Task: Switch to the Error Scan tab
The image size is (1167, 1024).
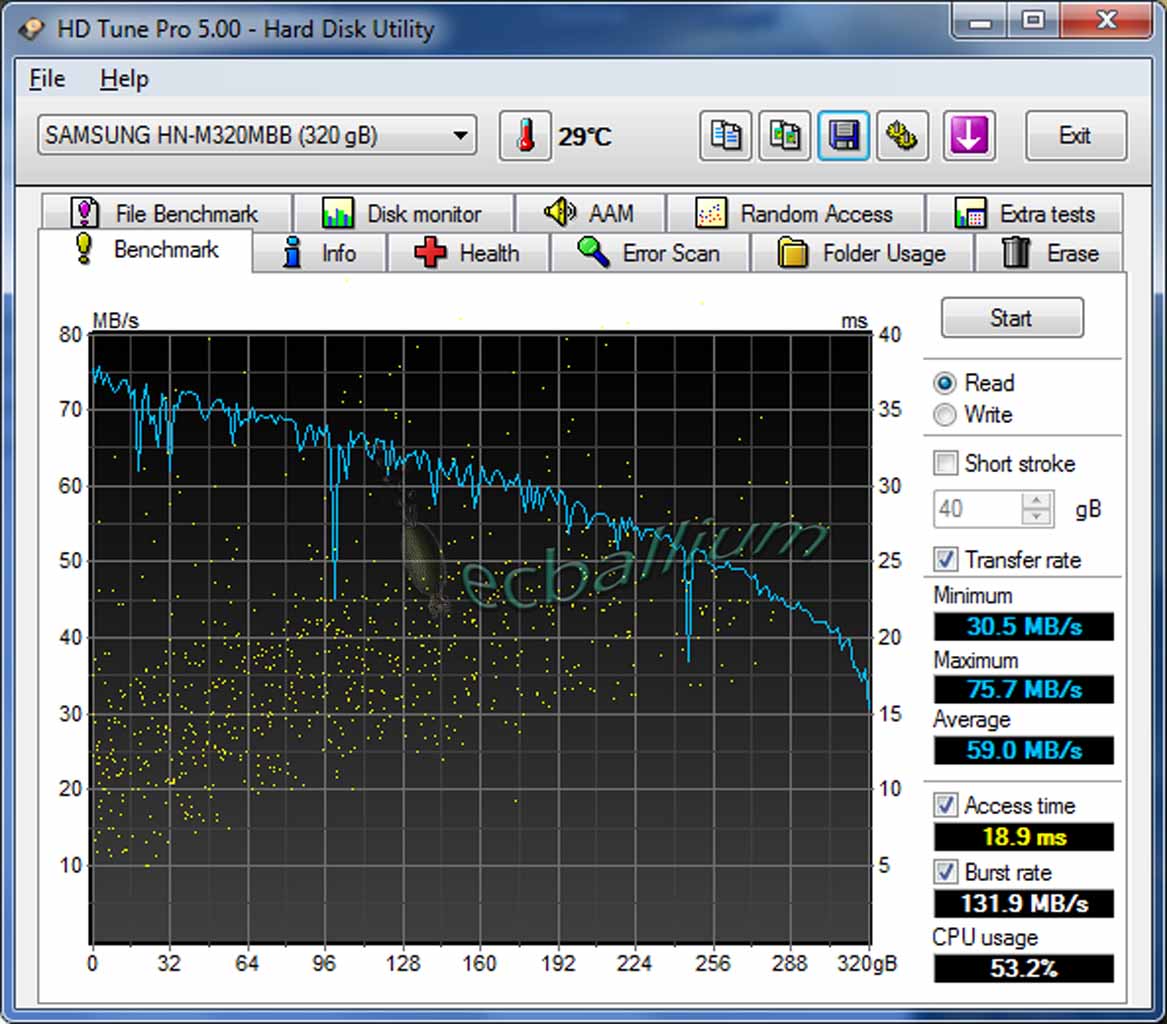Action: (649, 253)
